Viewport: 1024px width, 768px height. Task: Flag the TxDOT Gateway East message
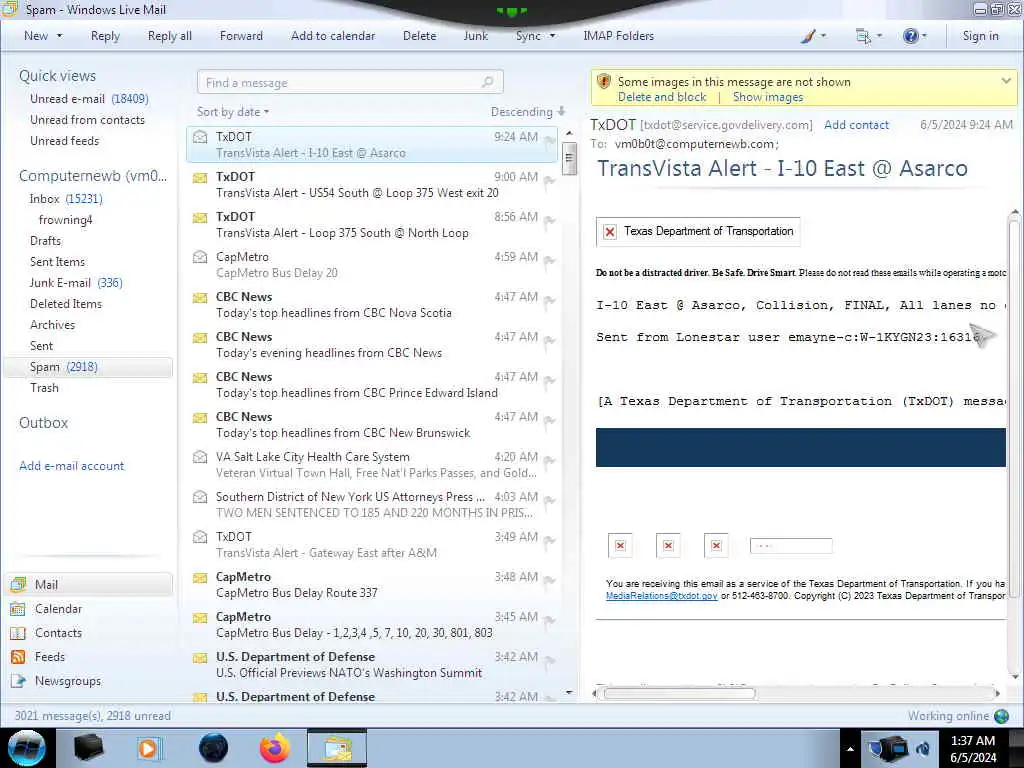(x=549, y=540)
